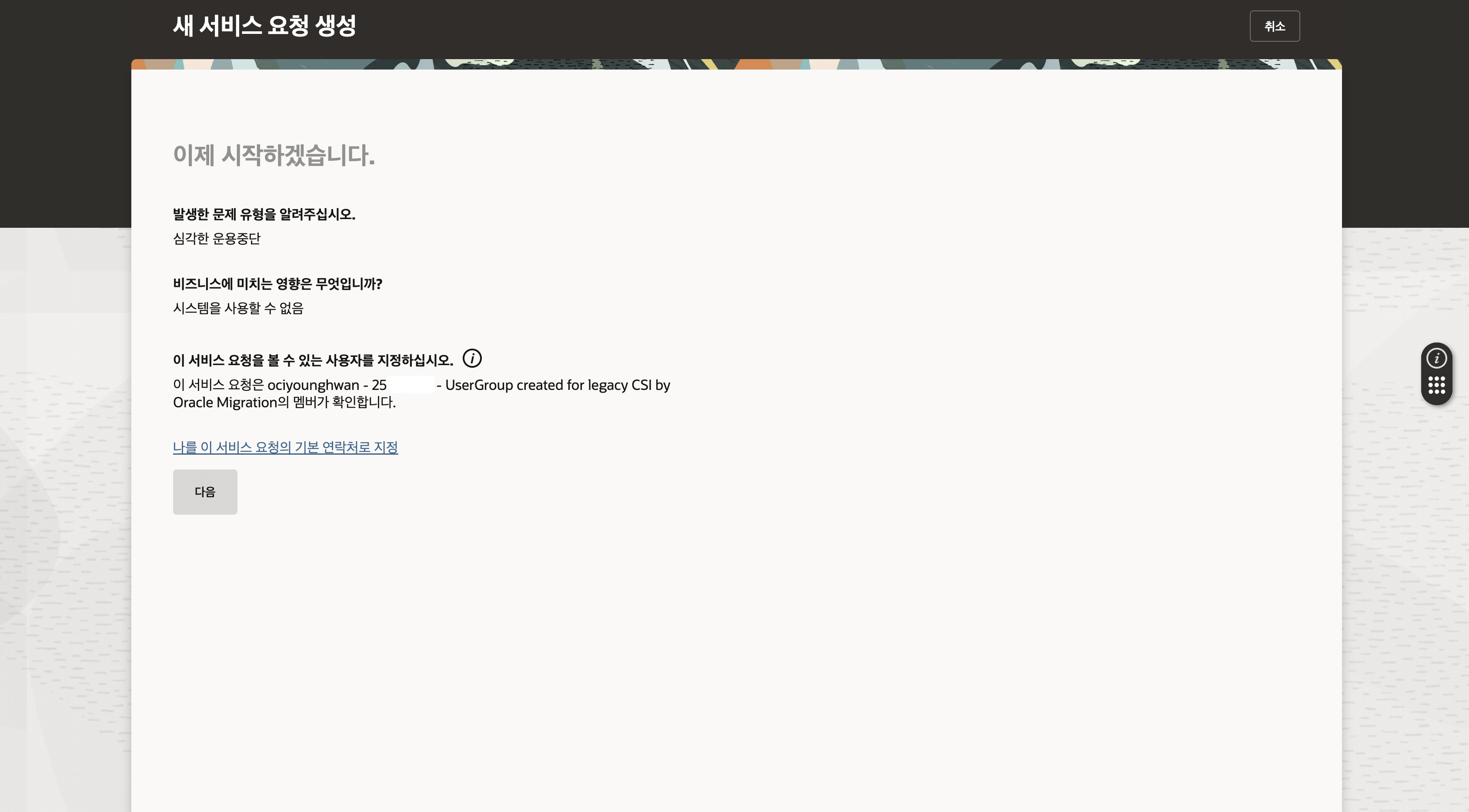
Task: Click the 취소 cancel button
Action: pyautogui.click(x=1275, y=26)
